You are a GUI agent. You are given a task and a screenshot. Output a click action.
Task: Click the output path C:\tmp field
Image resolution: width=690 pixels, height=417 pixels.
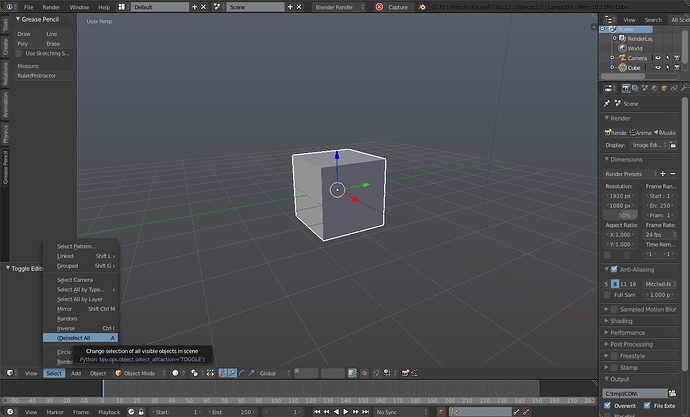[635, 393]
